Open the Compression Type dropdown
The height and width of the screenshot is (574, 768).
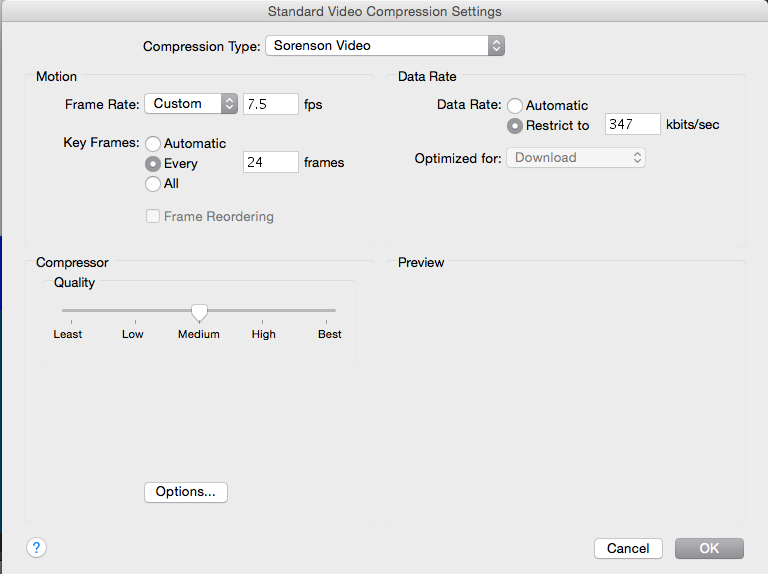385,46
